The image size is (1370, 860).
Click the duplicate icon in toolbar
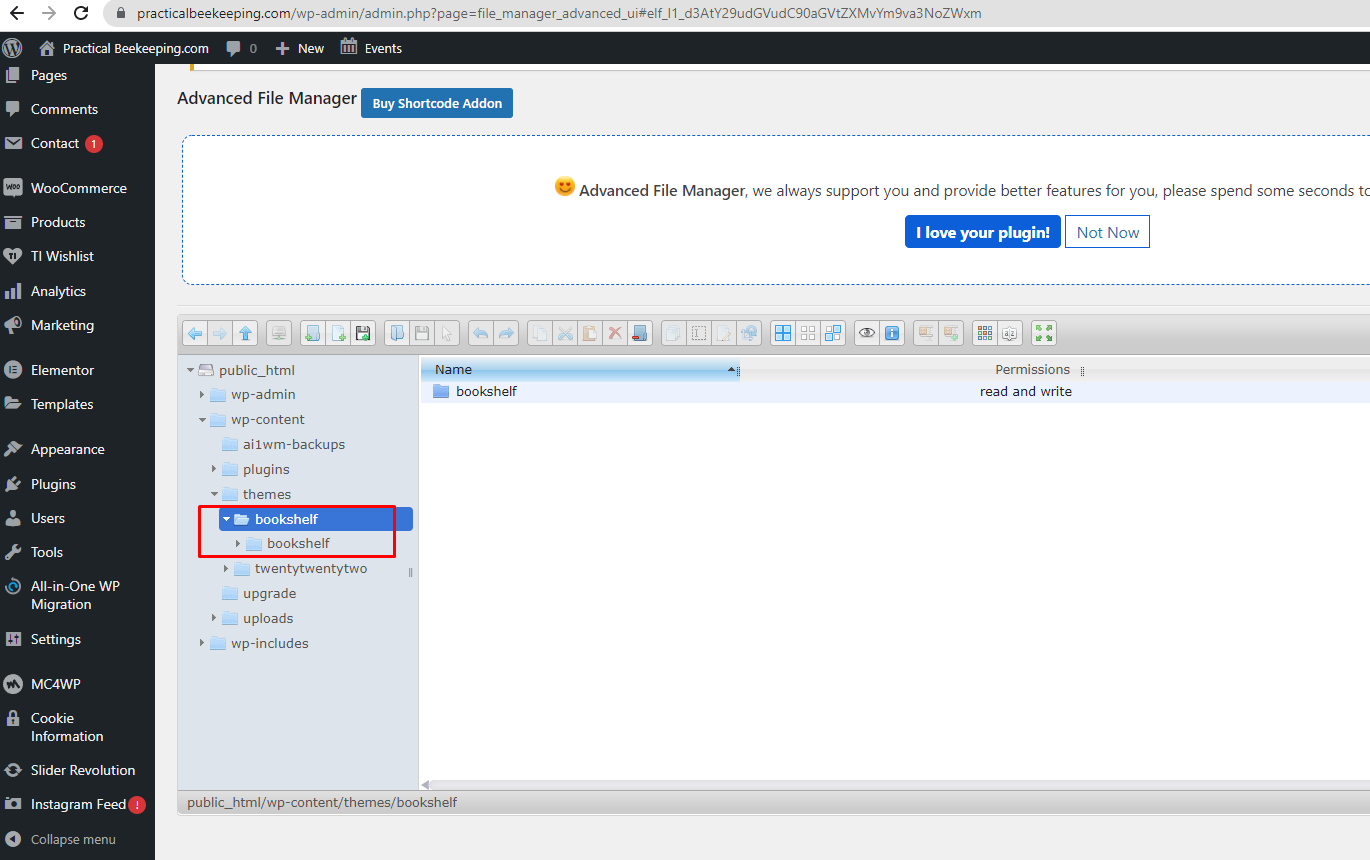tap(673, 333)
